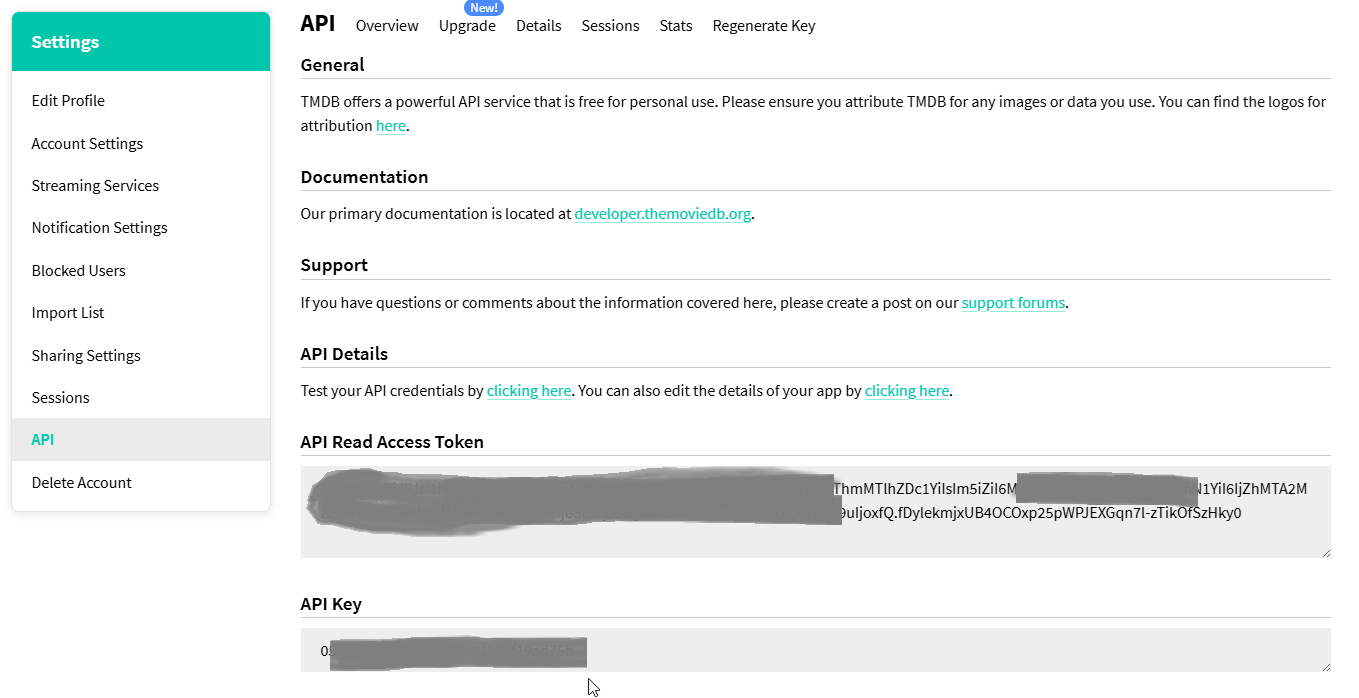The height and width of the screenshot is (698, 1359).
Task: Click the 'General' section heading
Action: click(x=333, y=65)
